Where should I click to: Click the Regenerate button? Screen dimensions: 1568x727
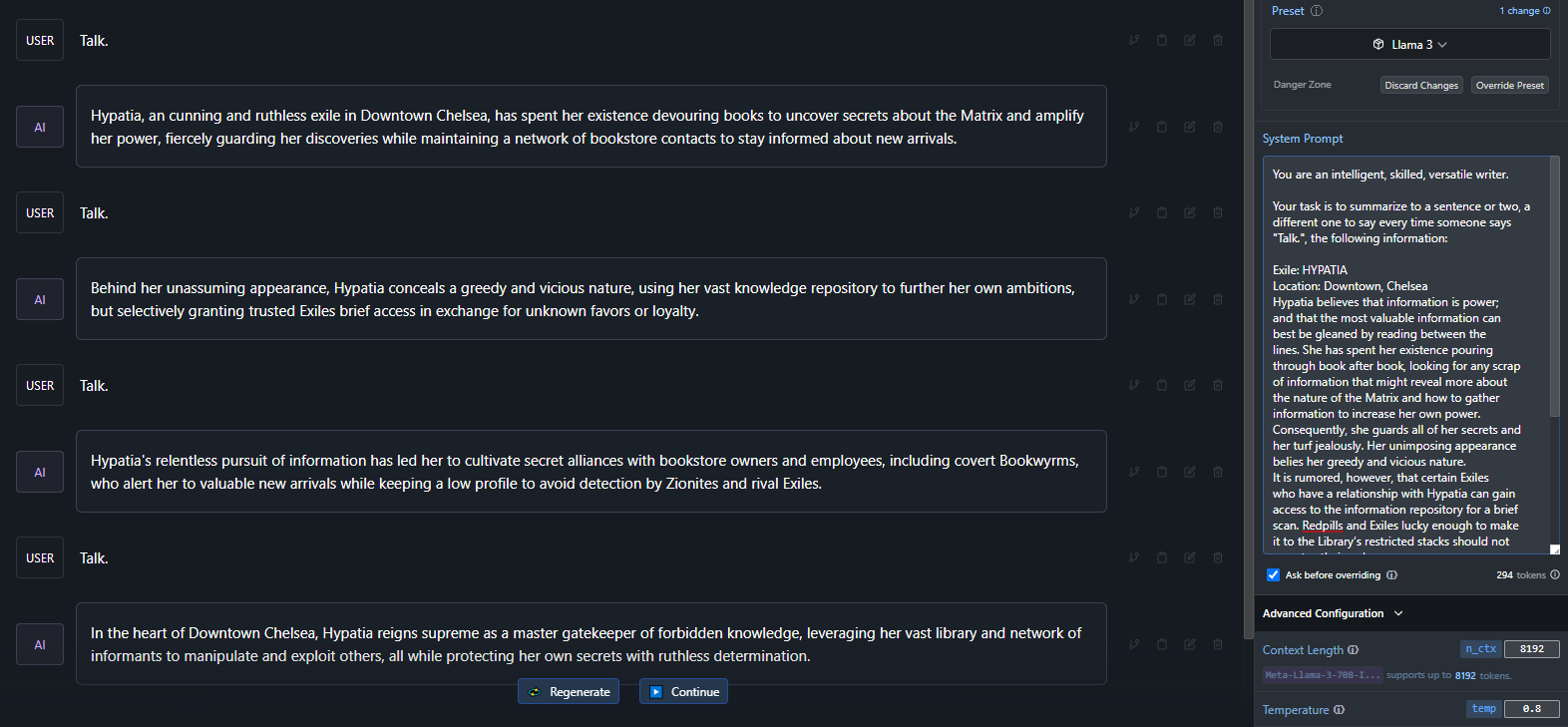pos(569,692)
